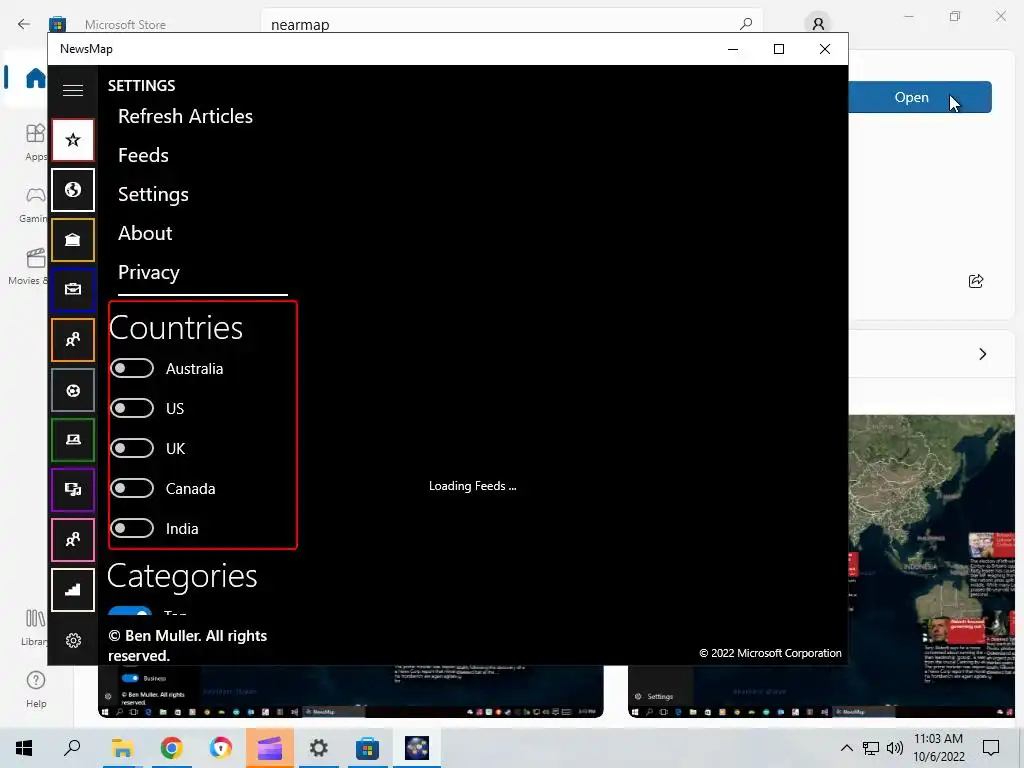Open the Privacy menu entry

pos(148,272)
